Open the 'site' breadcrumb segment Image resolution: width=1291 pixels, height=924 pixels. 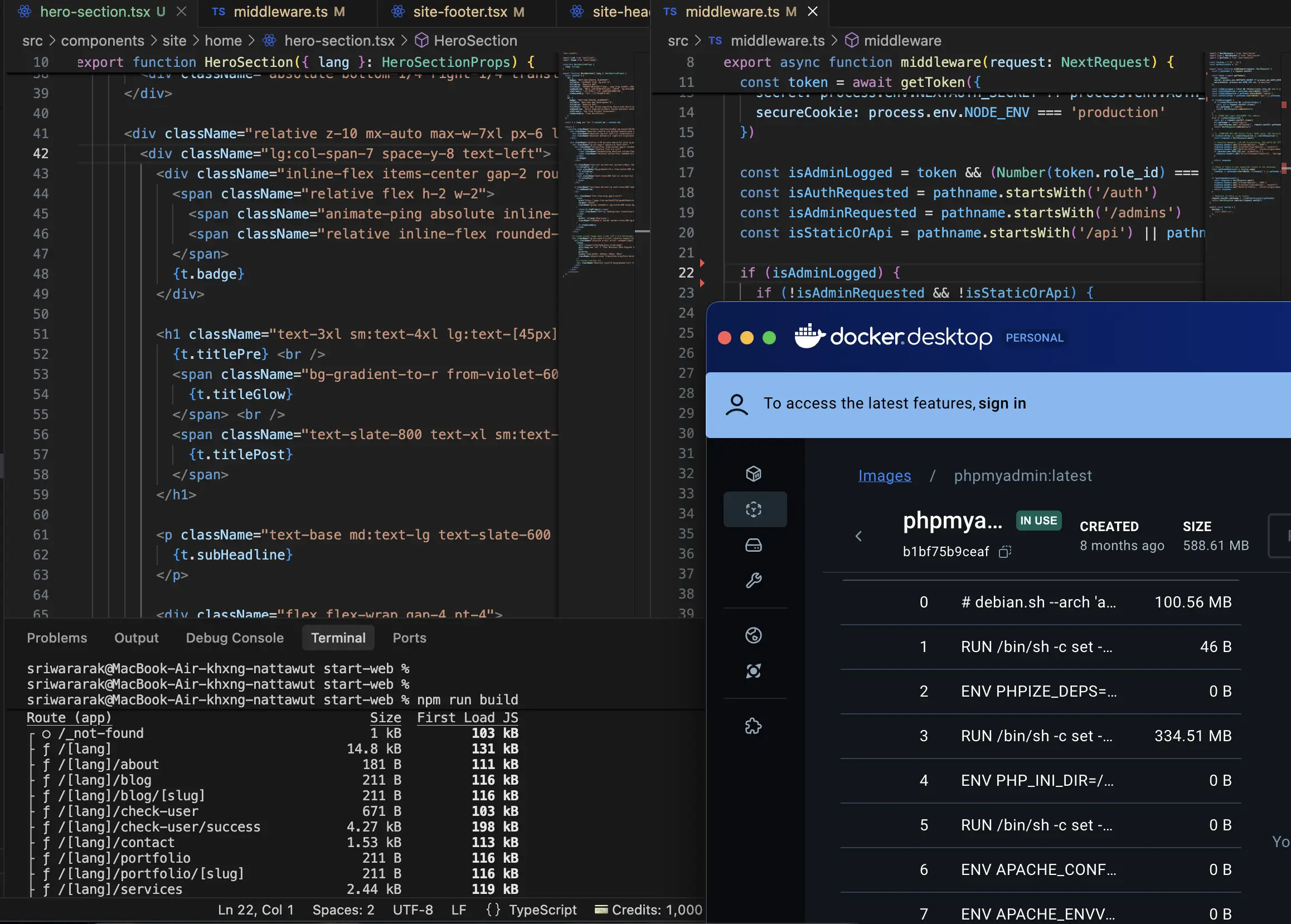click(174, 40)
